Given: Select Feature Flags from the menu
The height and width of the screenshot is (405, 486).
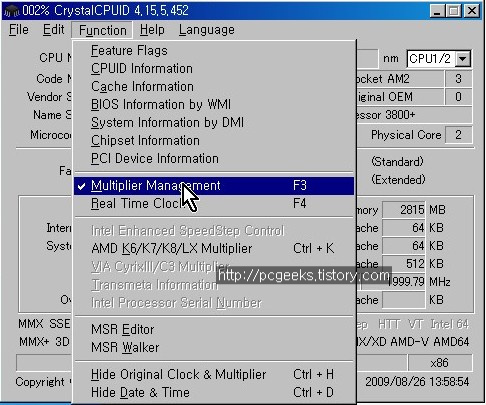Looking at the screenshot, I should click(214, 51).
